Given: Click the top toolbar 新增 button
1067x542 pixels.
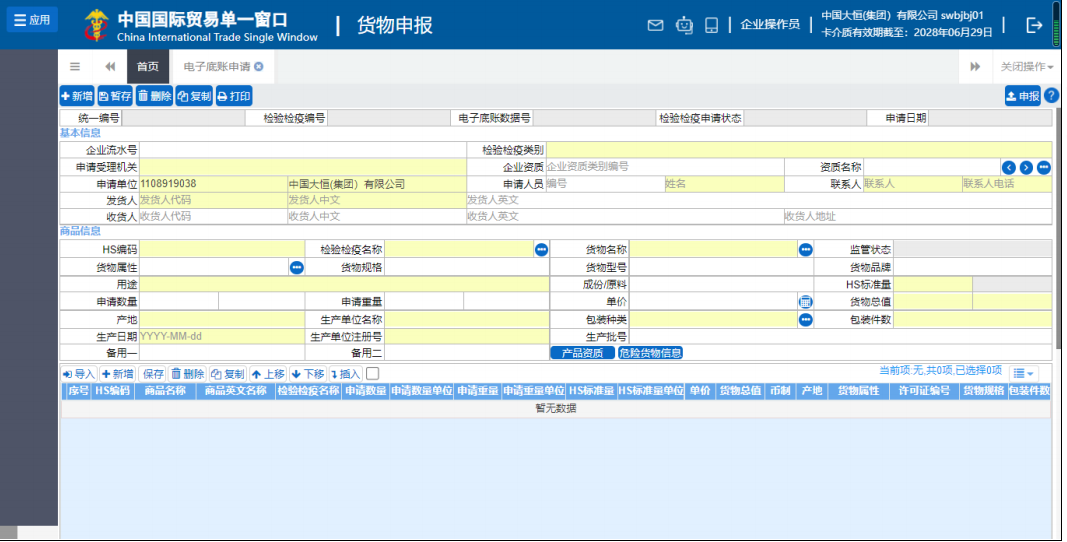Looking at the screenshot, I should click(x=77, y=96).
